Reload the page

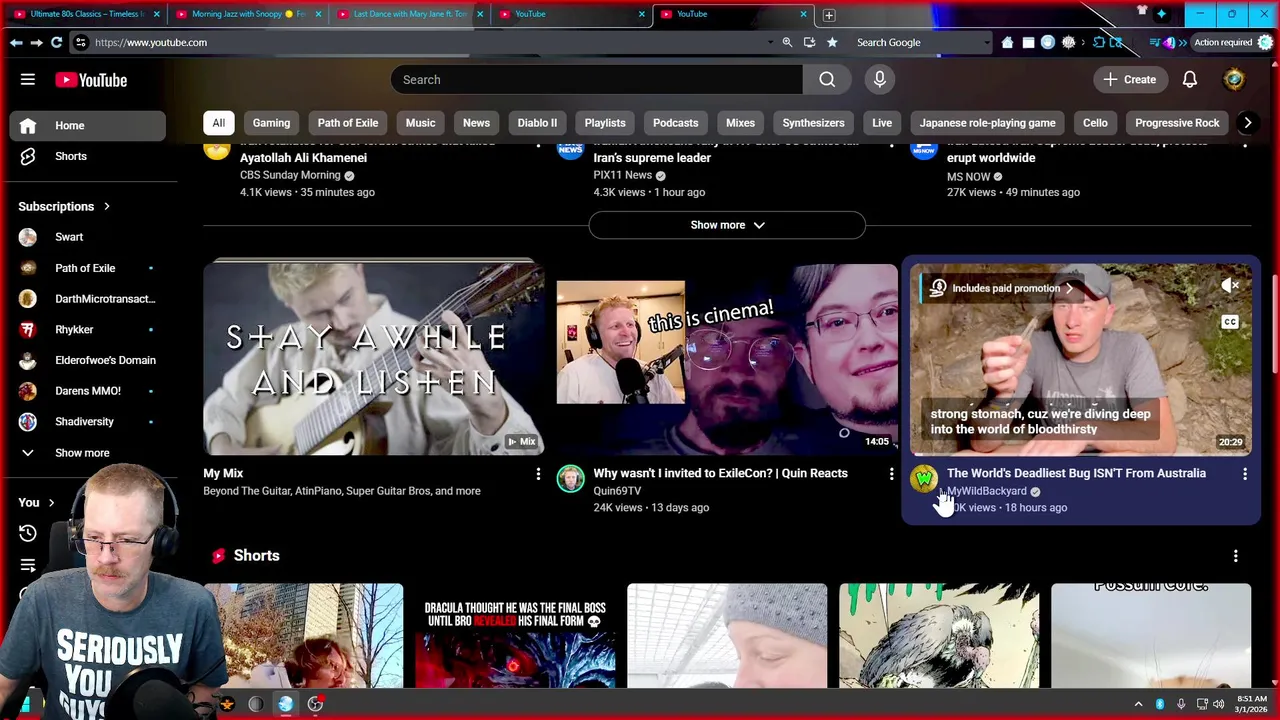56,42
